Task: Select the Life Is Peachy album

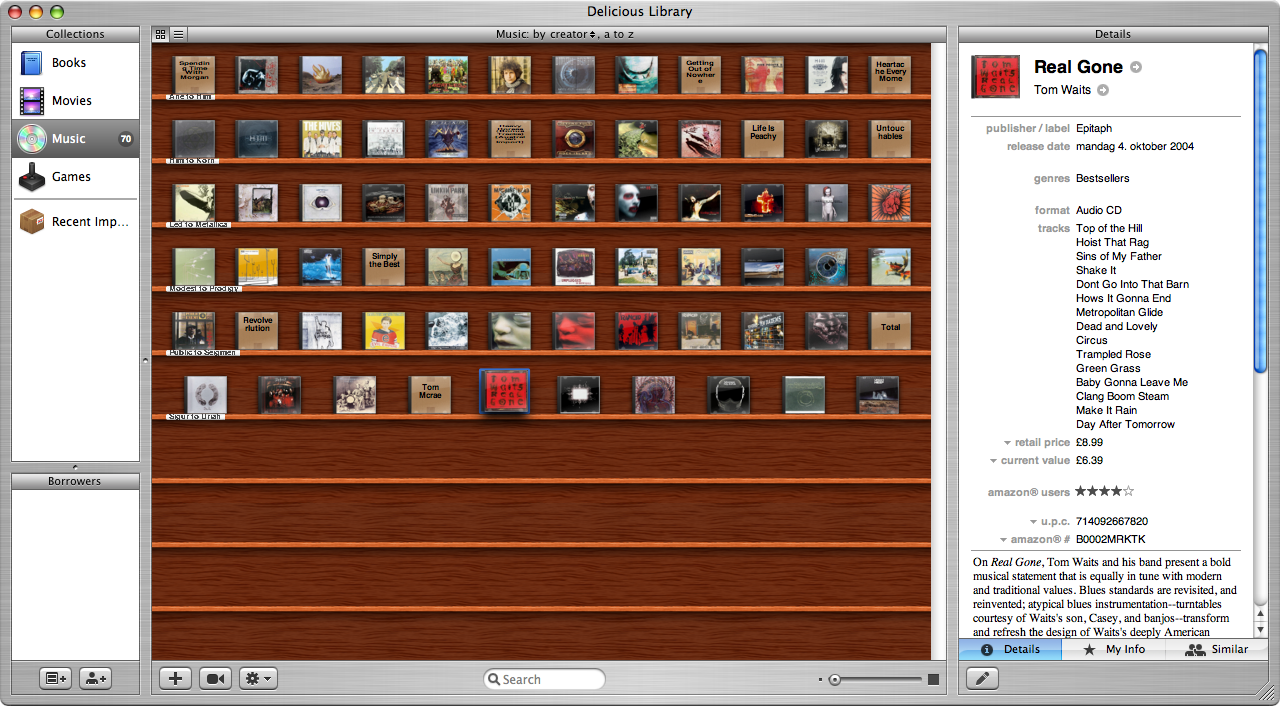Action: (x=764, y=139)
